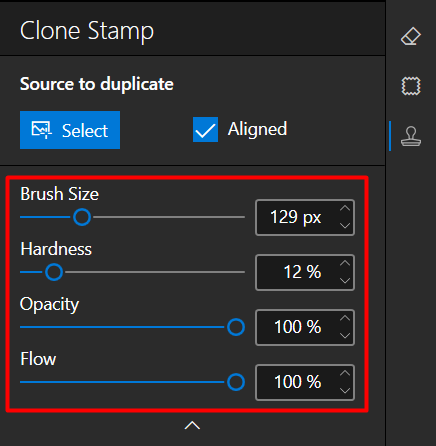Click the 12 % hardness field
This screenshot has width=436, height=446.
[x=305, y=272]
